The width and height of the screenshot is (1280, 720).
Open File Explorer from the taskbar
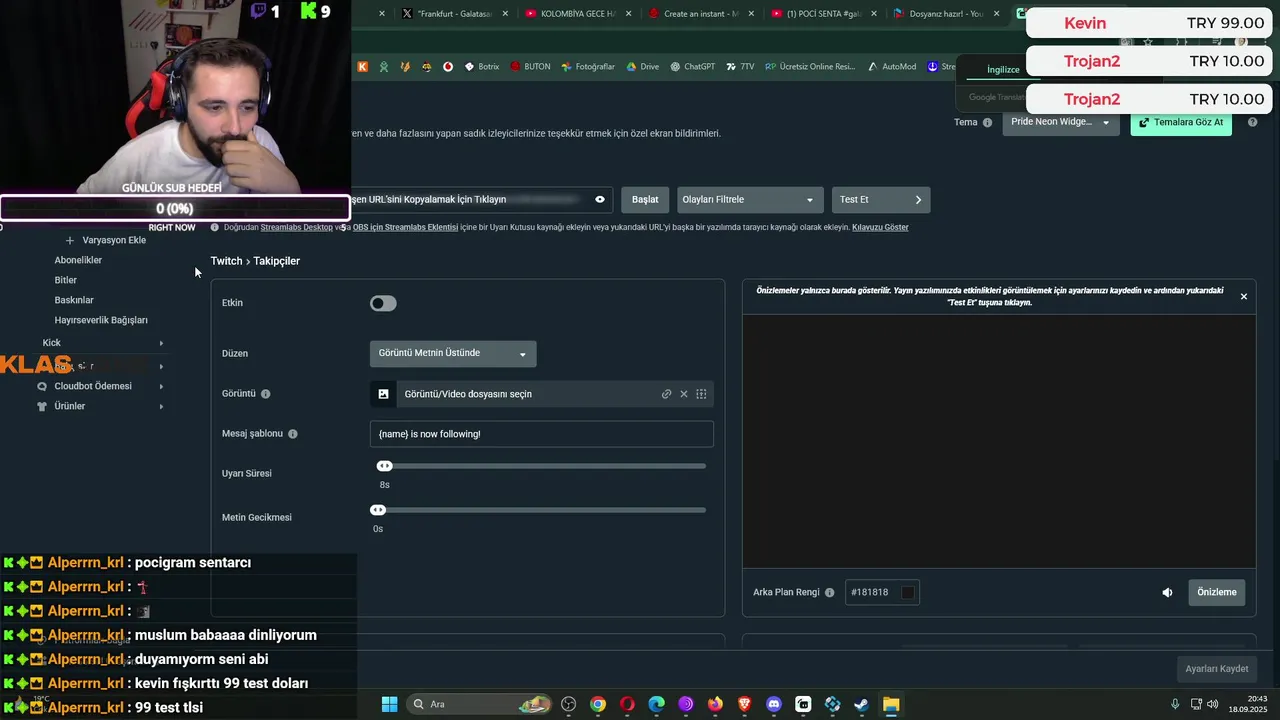[890, 704]
